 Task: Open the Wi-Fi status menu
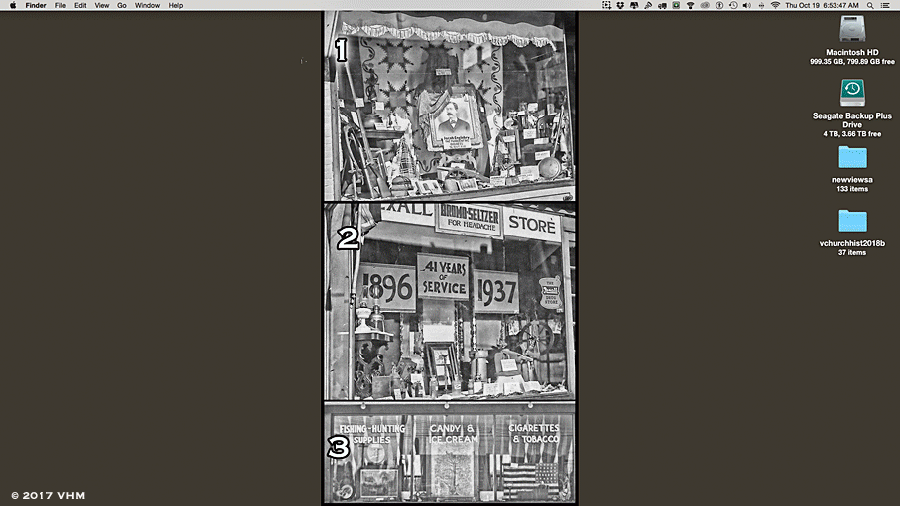tap(775, 5)
